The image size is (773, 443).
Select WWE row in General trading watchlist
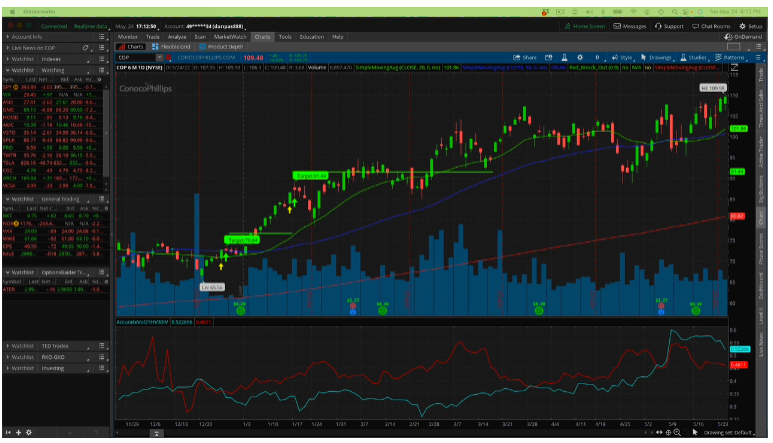click(53, 239)
